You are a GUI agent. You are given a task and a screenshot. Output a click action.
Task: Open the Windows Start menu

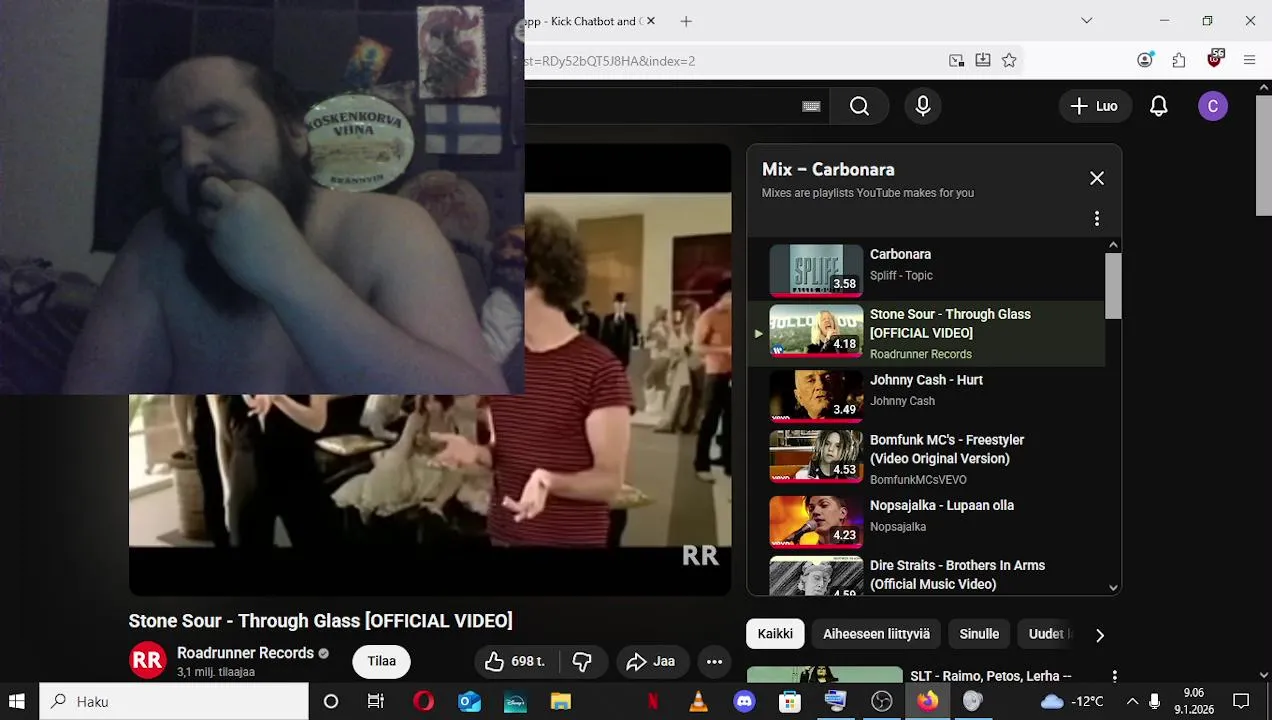pos(17,701)
